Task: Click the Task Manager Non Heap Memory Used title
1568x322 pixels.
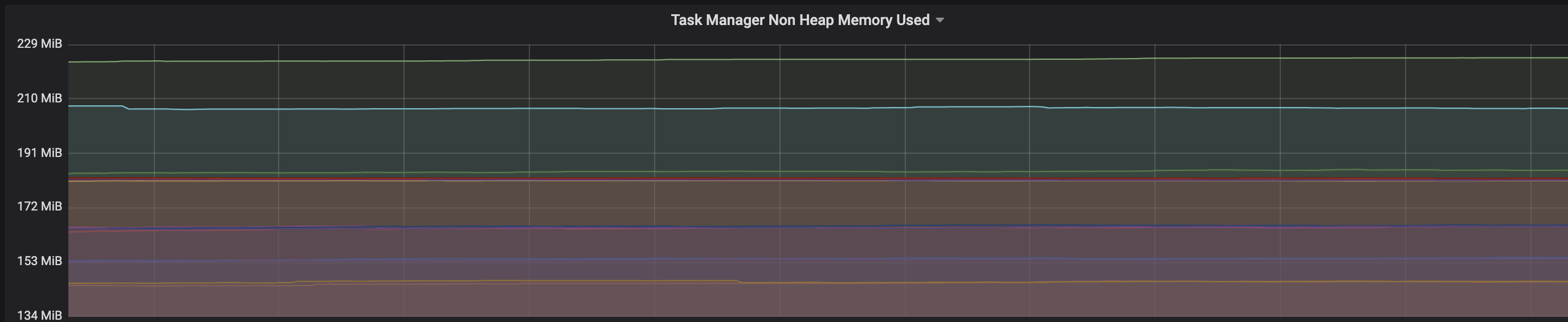Action: [x=800, y=20]
